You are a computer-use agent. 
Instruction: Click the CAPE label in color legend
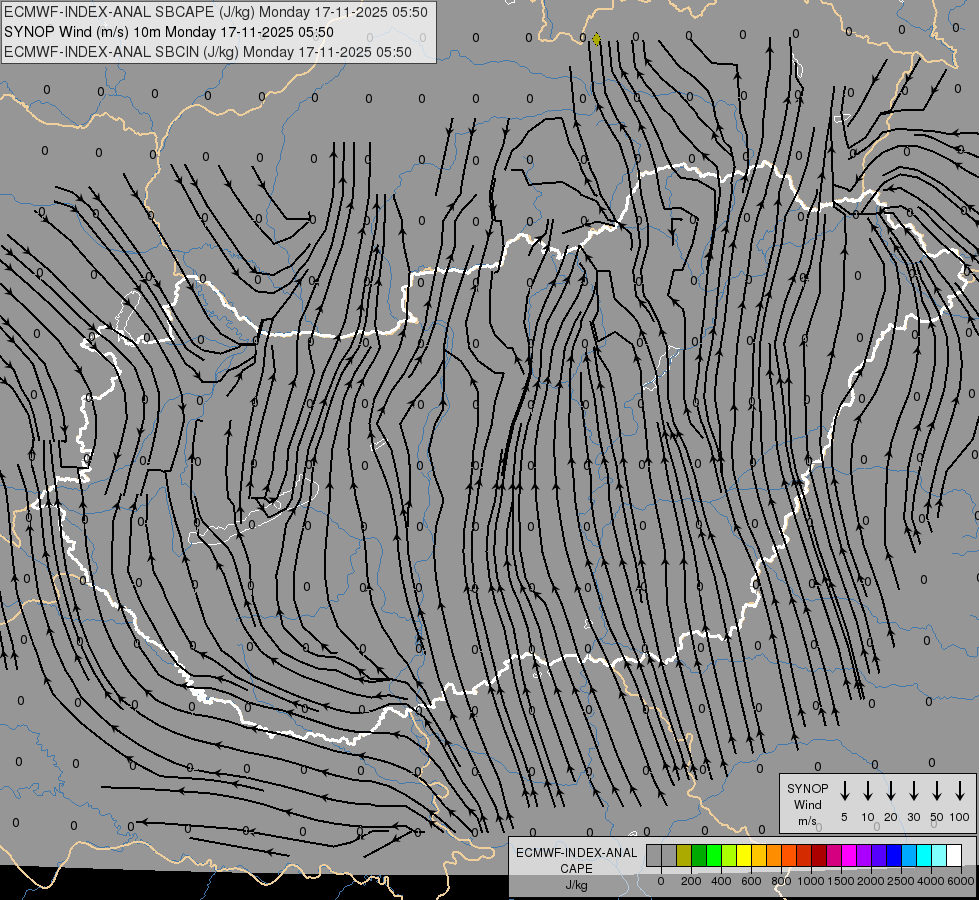point(576,869)
